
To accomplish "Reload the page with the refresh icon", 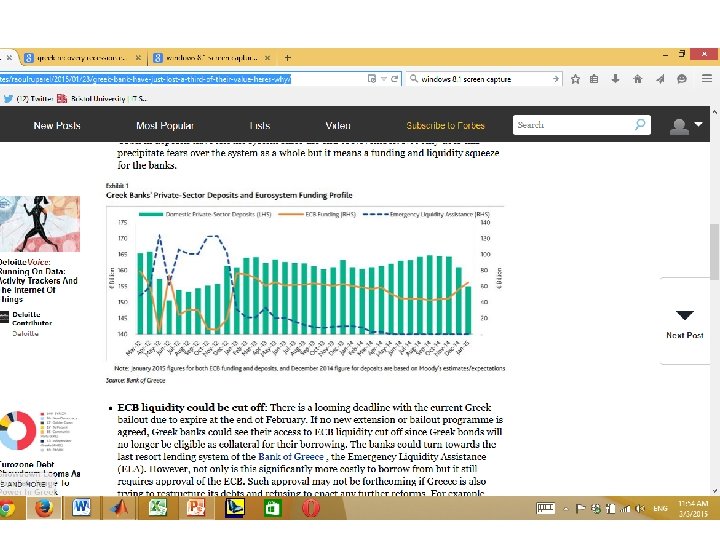I will [x=394, y=79].
